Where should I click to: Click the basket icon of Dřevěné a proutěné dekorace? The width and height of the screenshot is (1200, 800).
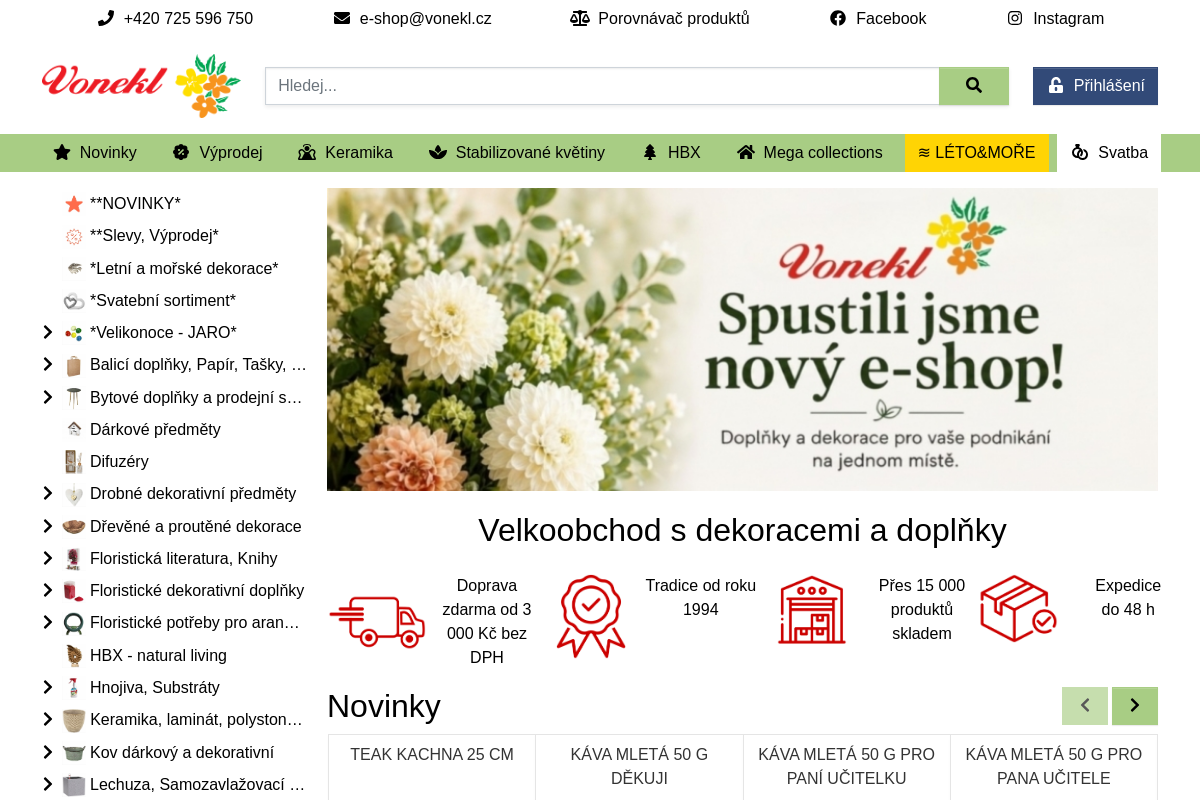pos(74,526)
